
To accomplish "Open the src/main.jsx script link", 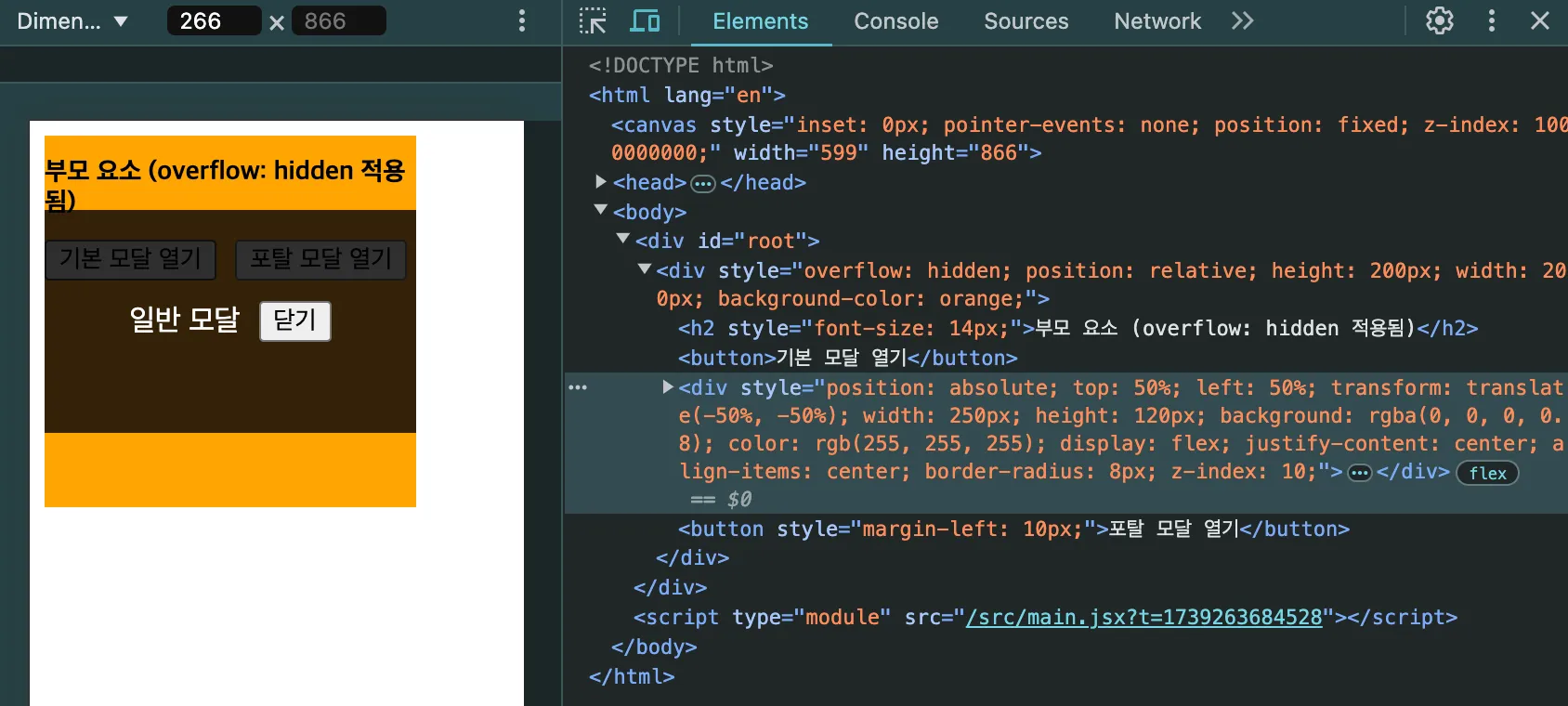I will [x=1143, y=617].
